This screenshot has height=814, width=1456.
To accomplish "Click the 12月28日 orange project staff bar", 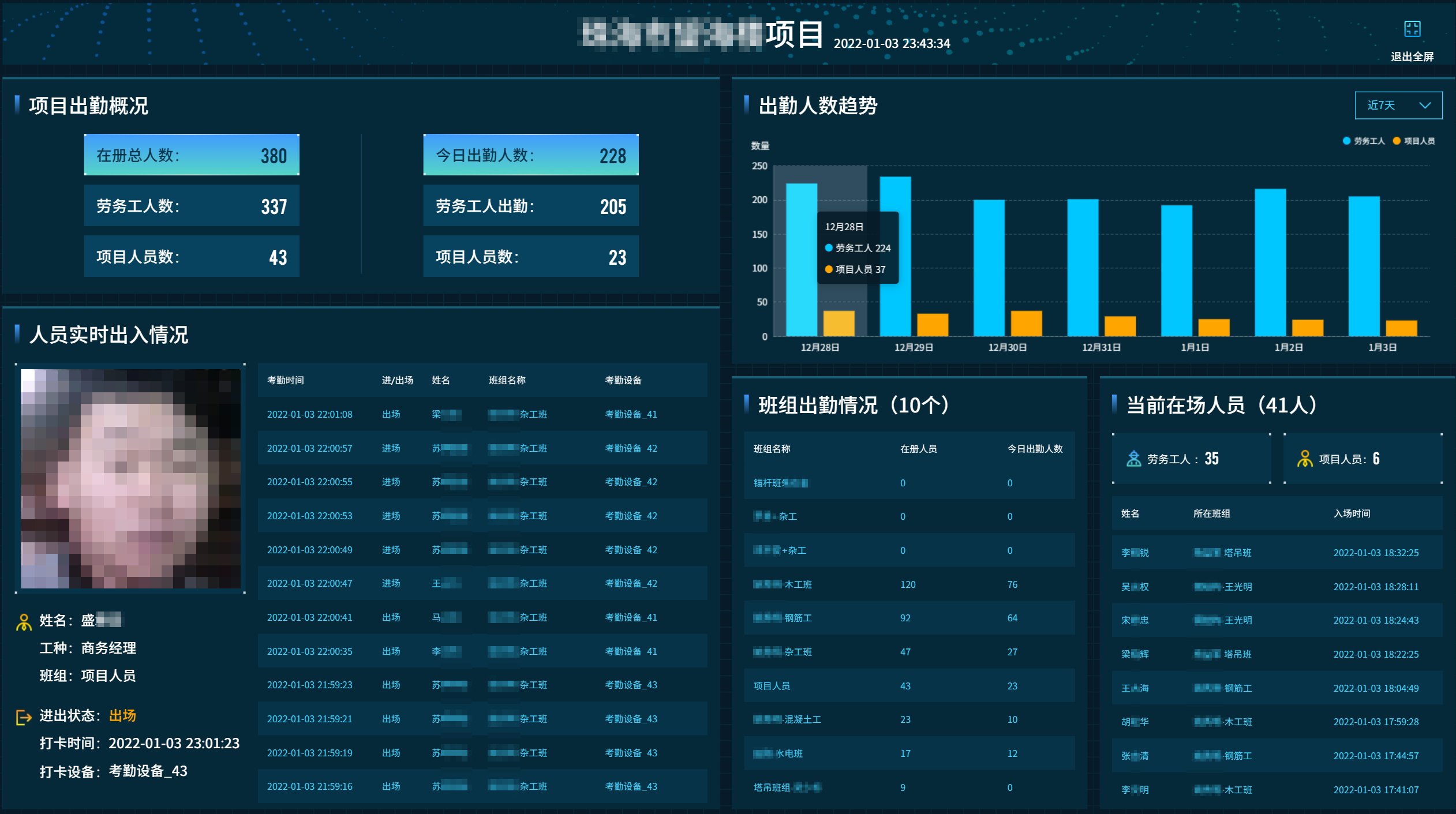I will tap(839, 324).
